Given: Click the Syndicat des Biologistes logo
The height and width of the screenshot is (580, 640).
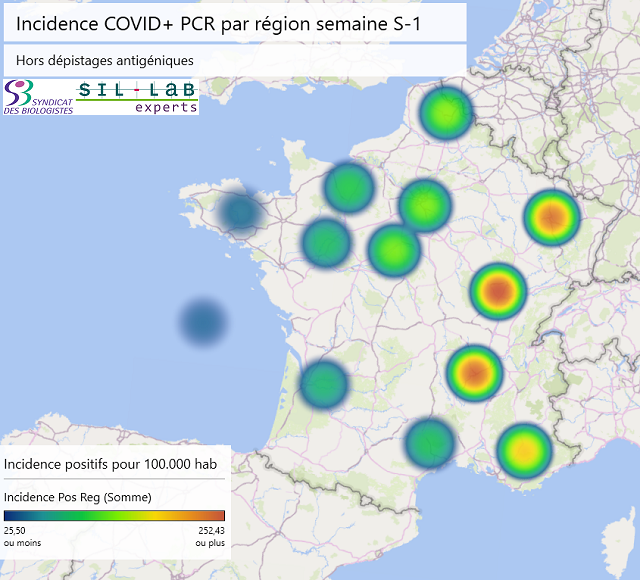Looking at the screenshot, I should pos(38,97).
